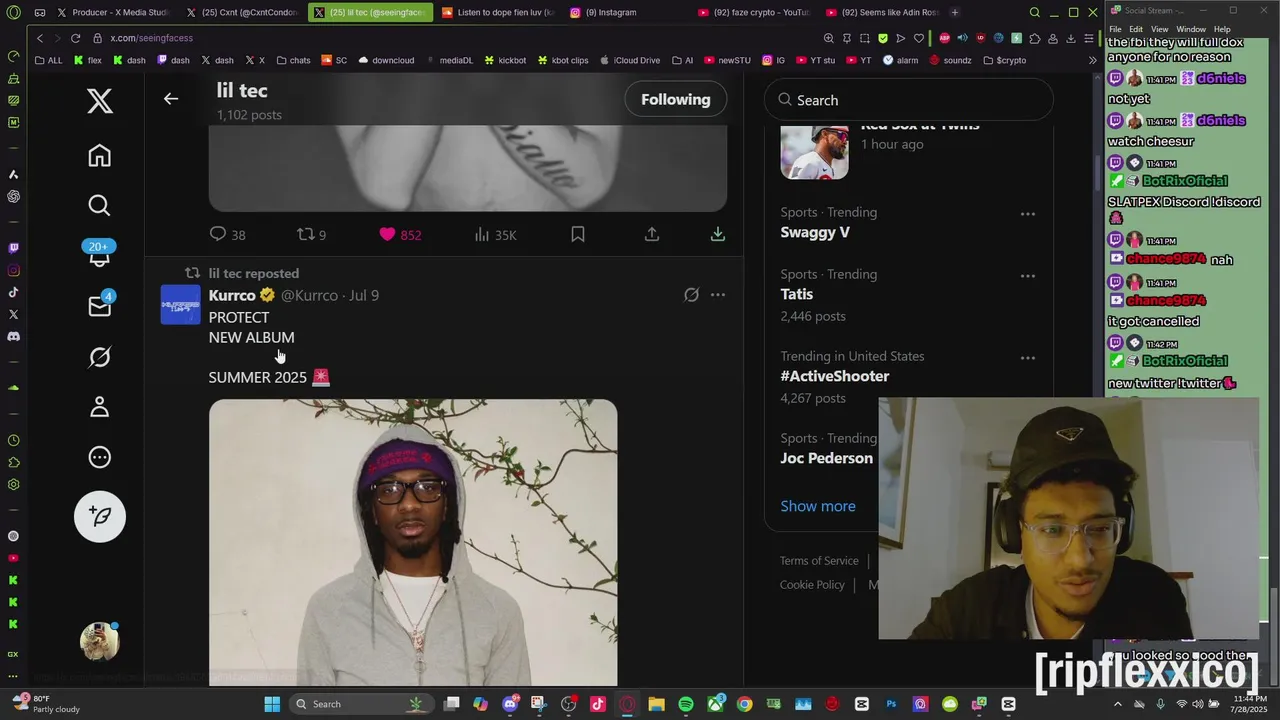Open the More circle icon in sidebar

(x=99, y=458)
